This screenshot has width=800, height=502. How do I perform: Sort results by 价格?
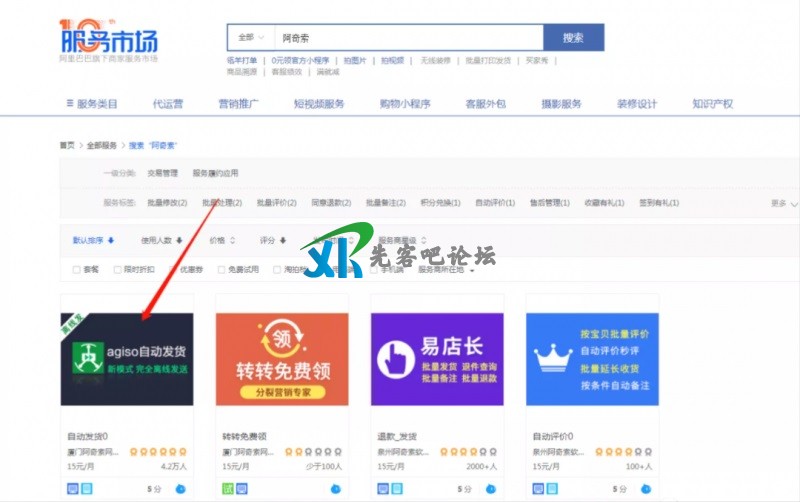click(x=222, y=240)
